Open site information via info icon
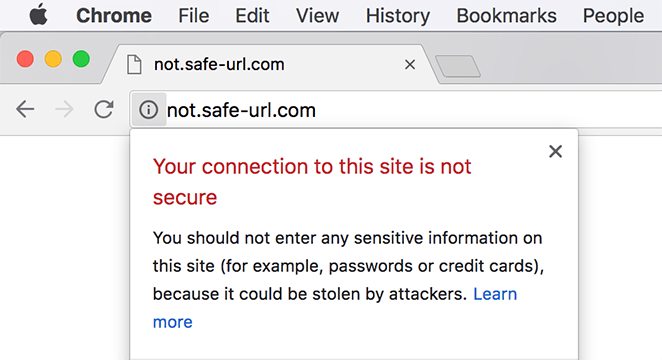The image size is (662, 360). [x=149, y=110]
